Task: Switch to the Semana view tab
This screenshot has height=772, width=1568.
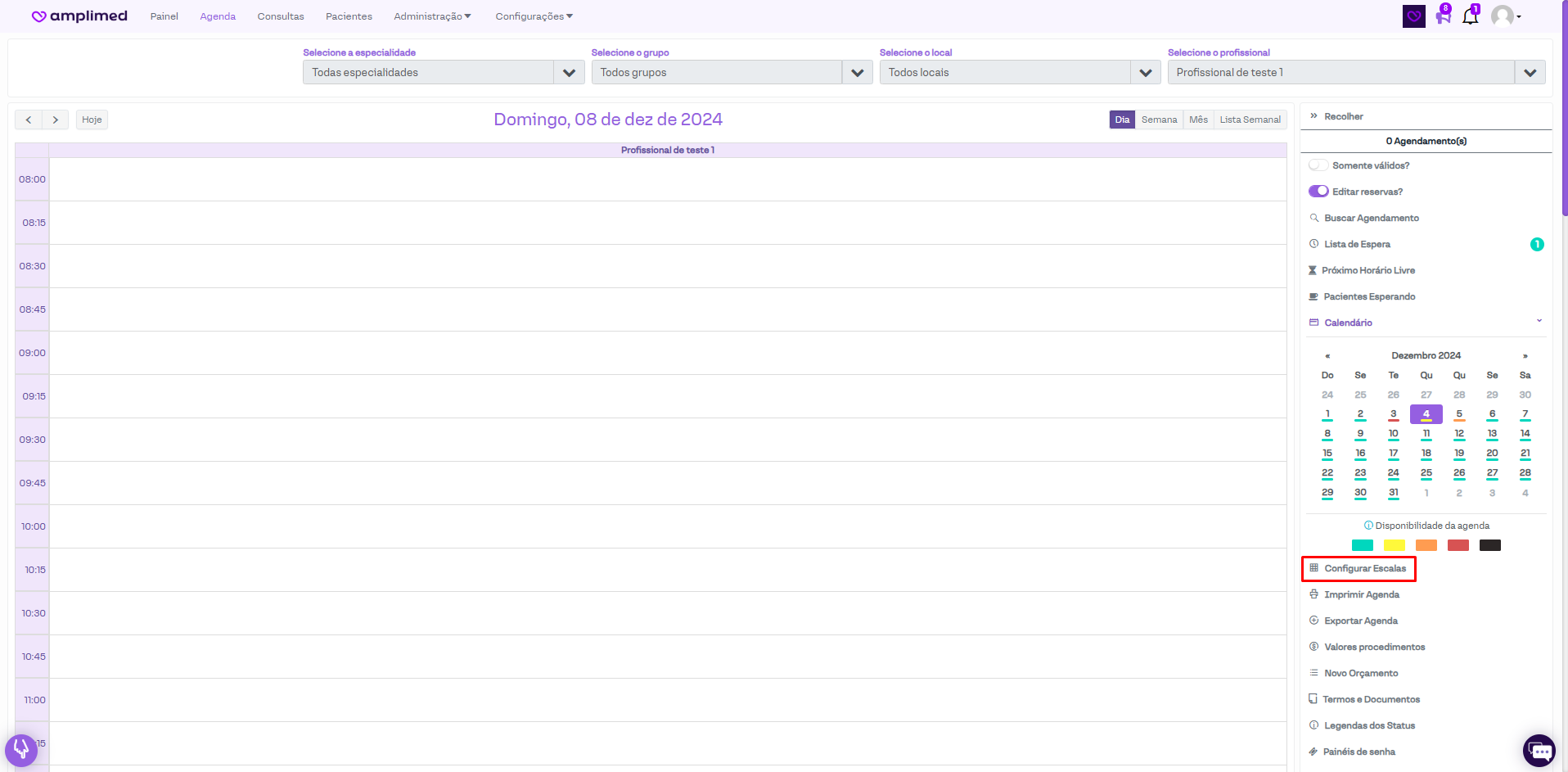Action: (1159, 120)
